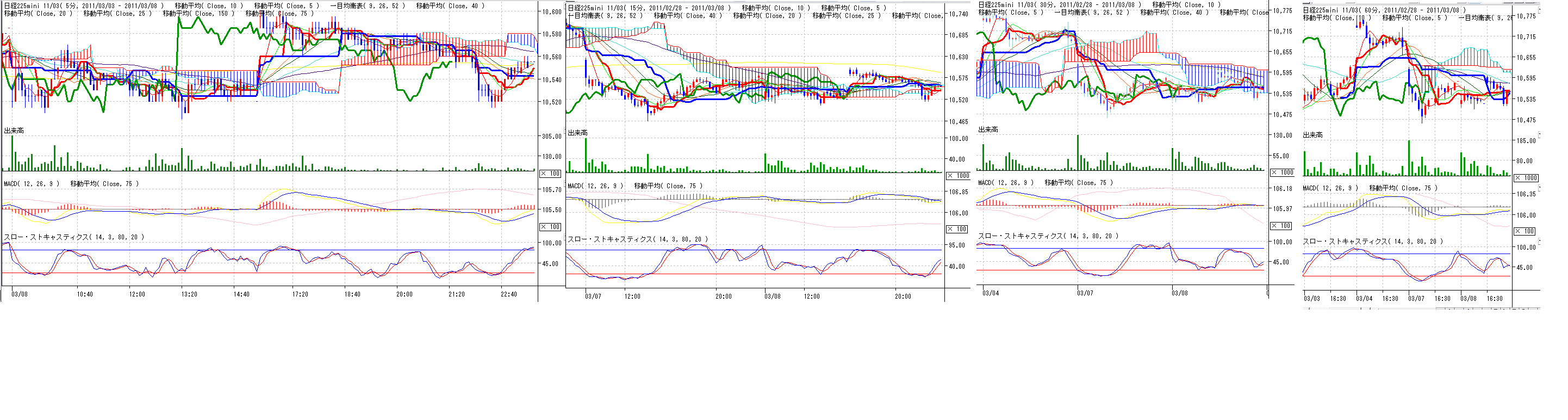The width and height of the screenshot is (1568, 420).
Task: Click the 出来高 label in the 5分 chart
Action: [x=14, y=131]
